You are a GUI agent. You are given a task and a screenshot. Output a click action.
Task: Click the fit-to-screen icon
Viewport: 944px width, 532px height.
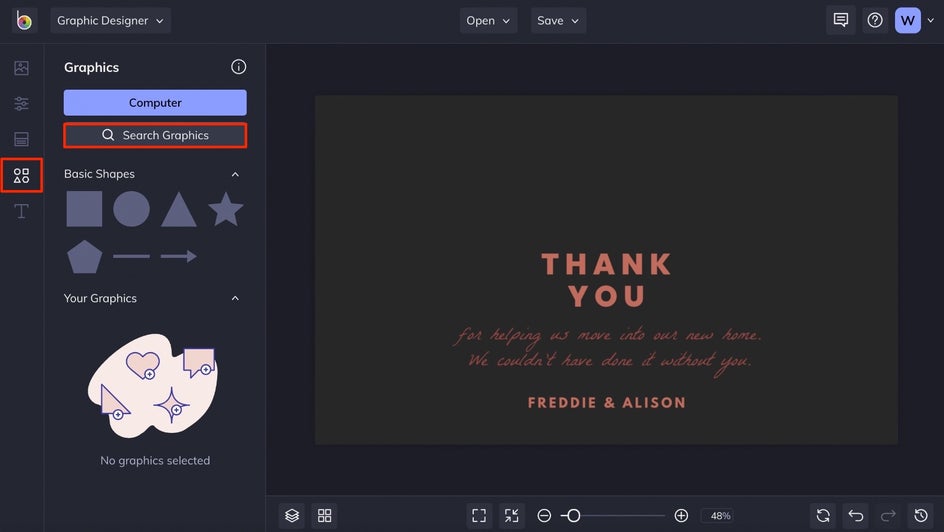pos(479,515)
